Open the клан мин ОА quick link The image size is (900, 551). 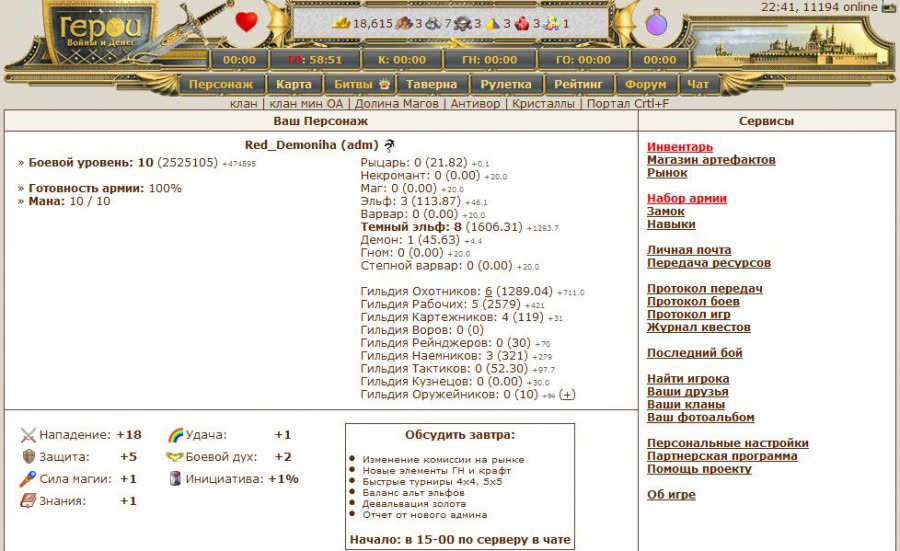click(x=306, y=104)
